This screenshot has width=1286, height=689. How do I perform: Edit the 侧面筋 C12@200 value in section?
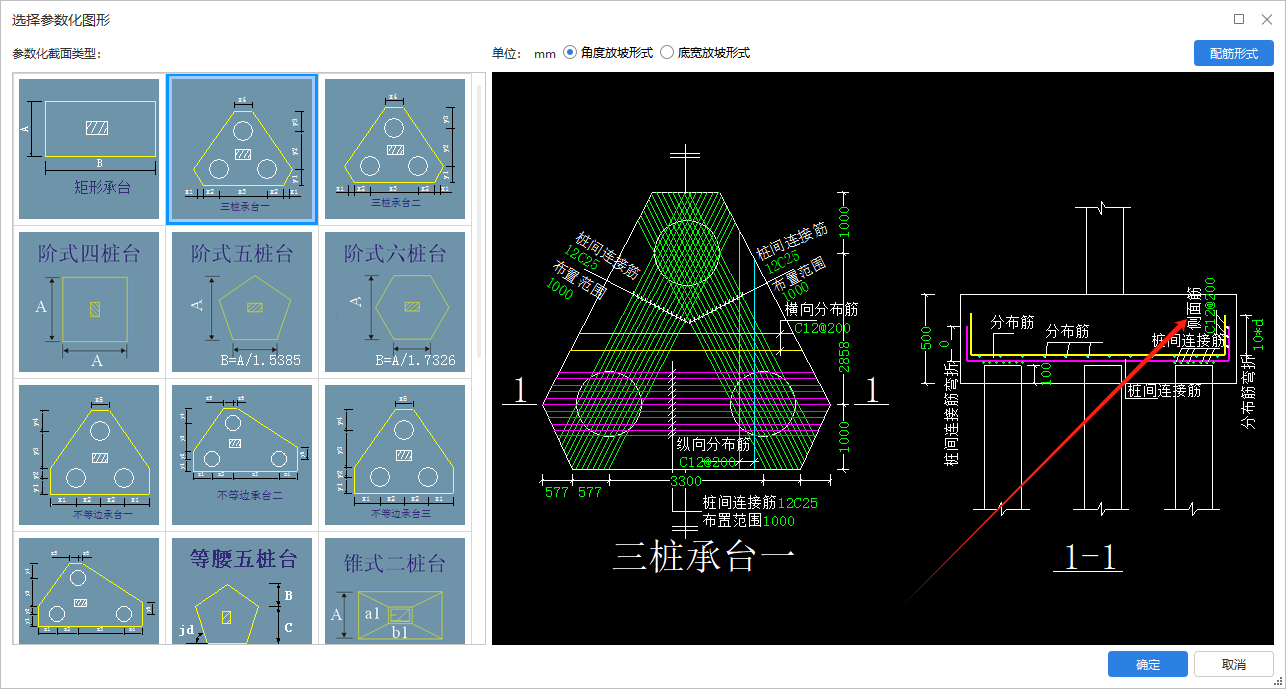(x=1212, y=306)
